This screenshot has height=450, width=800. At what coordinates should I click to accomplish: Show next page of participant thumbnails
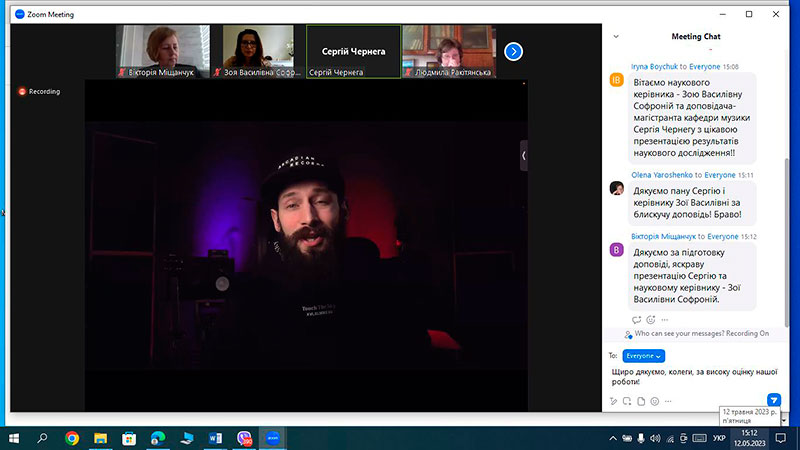coord(513,52)
